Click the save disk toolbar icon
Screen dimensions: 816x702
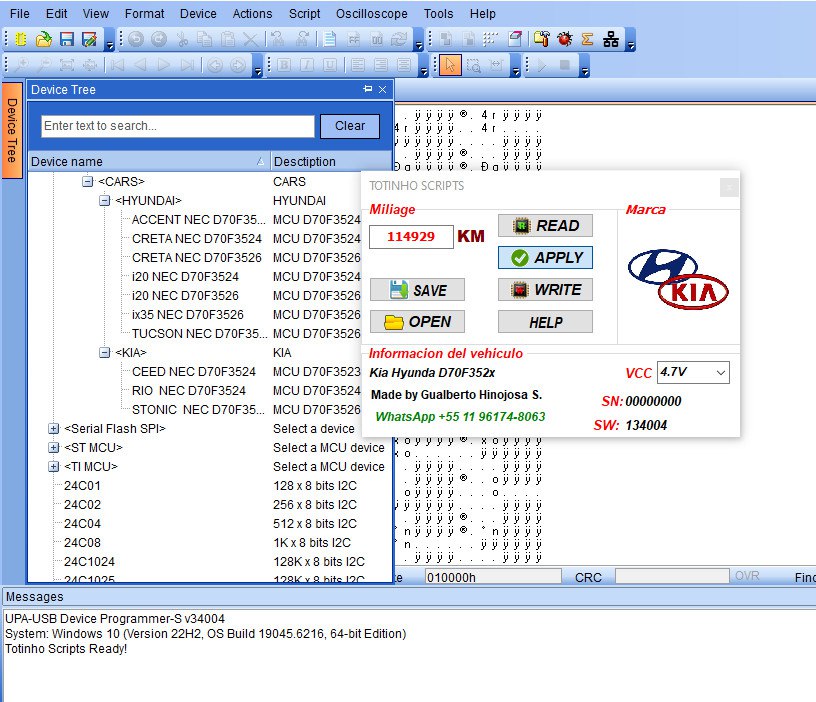point(67,40)
